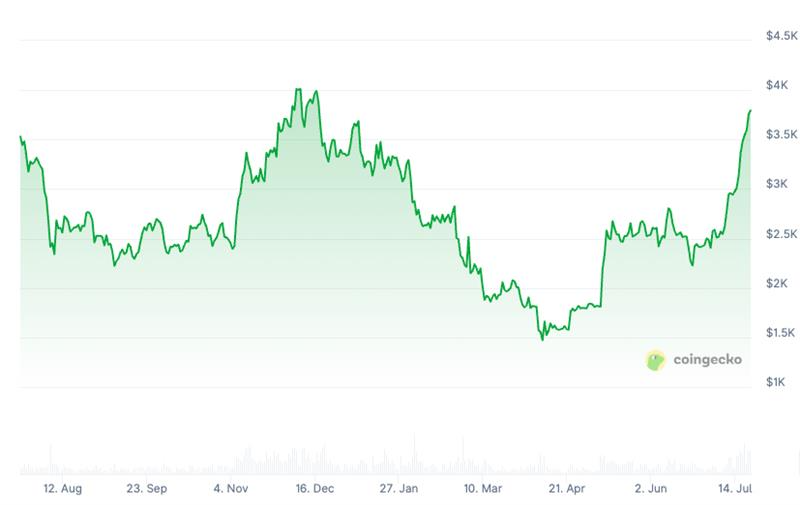Select the 4. Nov date label
The height and width of the screenshot is (505, 800).
click(231, 489)
